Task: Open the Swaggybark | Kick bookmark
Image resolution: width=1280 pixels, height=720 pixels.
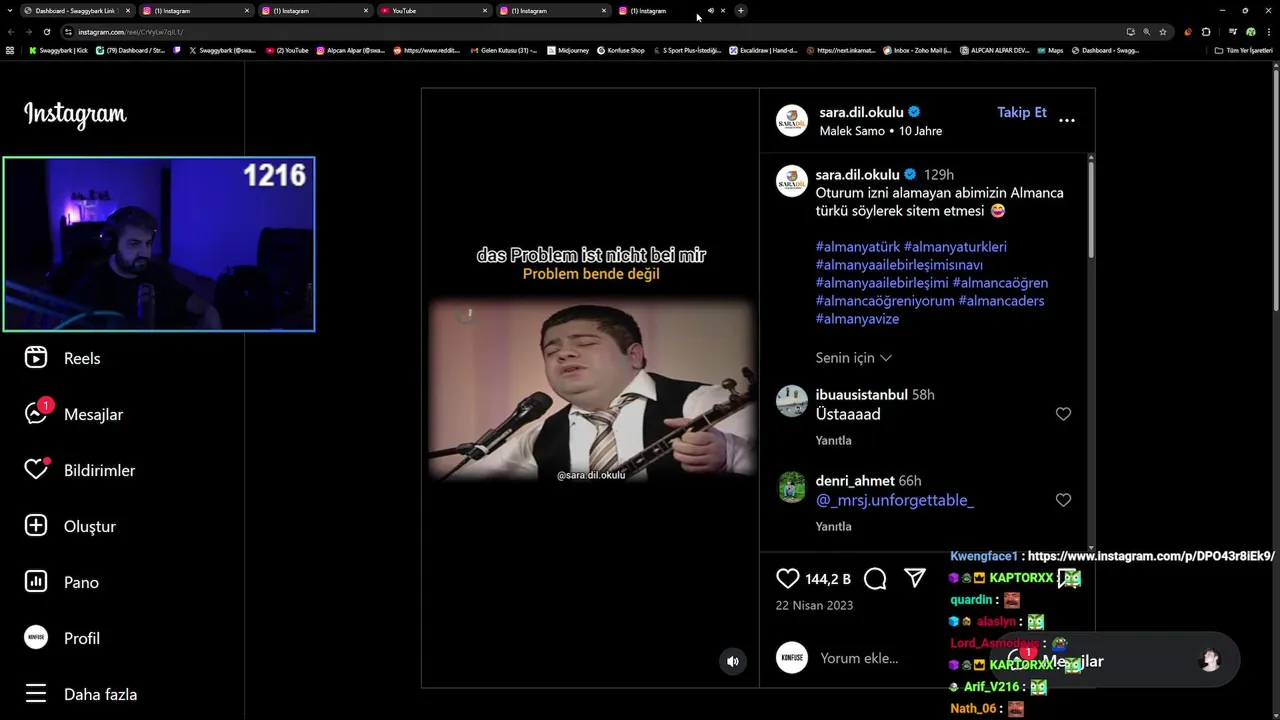Action: click(x=58, y=50)
